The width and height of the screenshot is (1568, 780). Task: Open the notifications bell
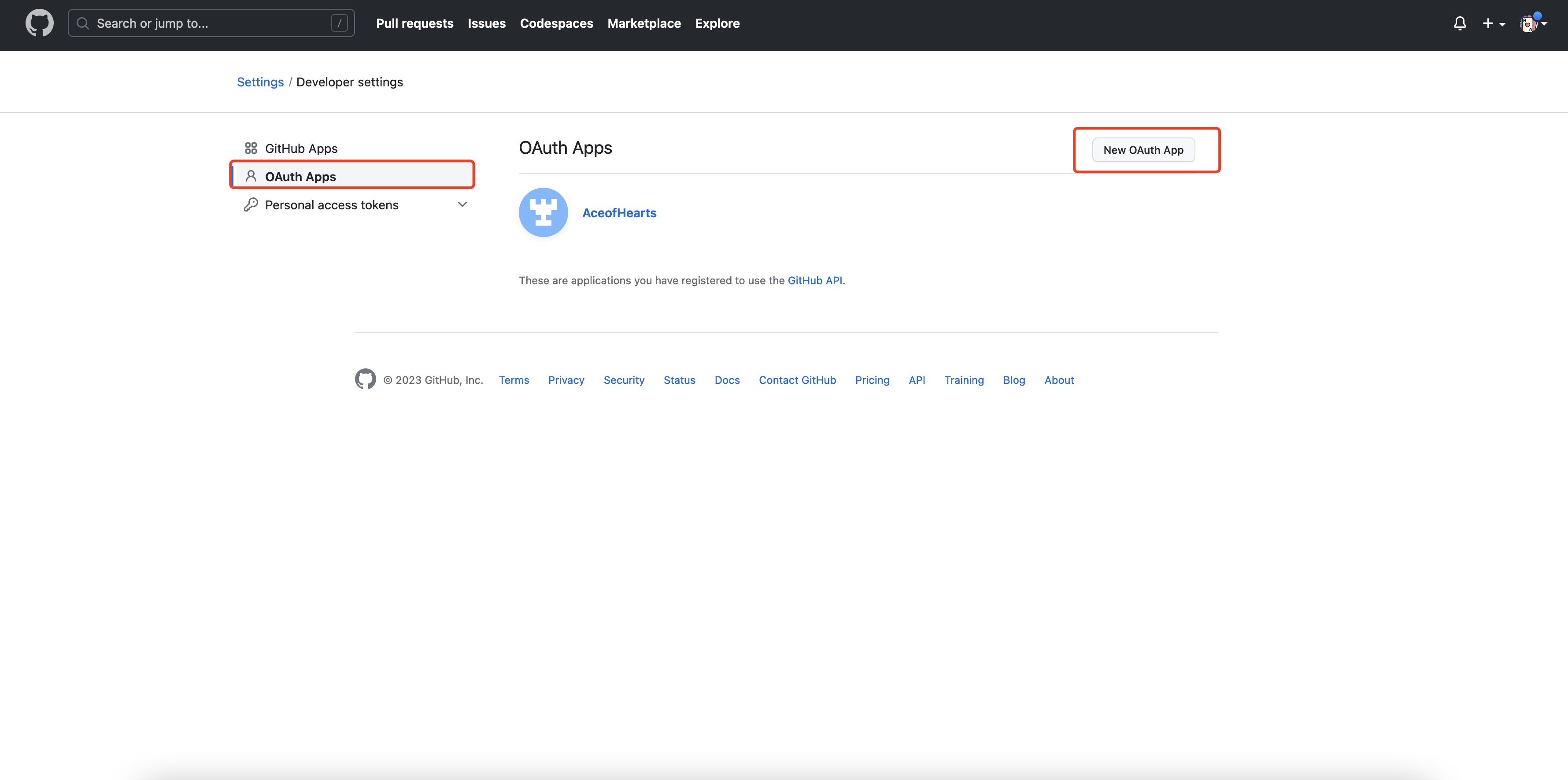click(1459, 24)
